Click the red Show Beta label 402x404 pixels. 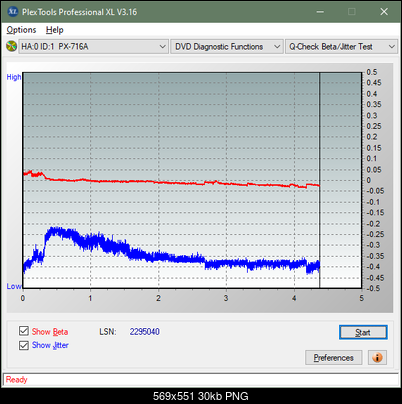[50, 332]
